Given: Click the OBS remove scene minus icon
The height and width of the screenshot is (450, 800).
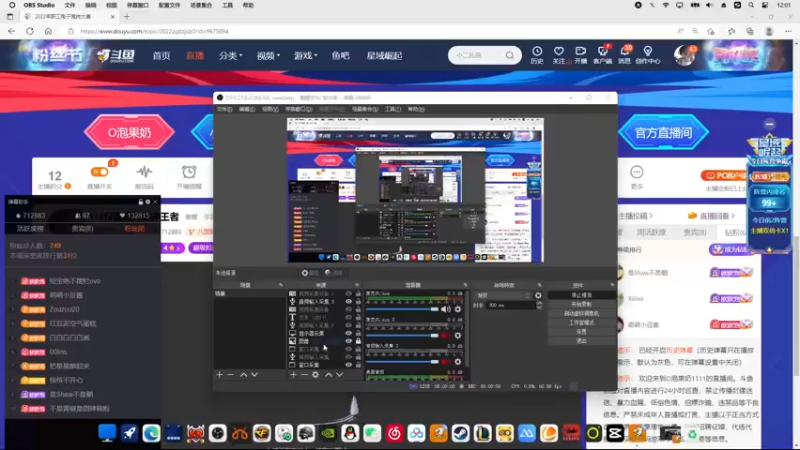Looking at the screenshot, I should 231,374.
